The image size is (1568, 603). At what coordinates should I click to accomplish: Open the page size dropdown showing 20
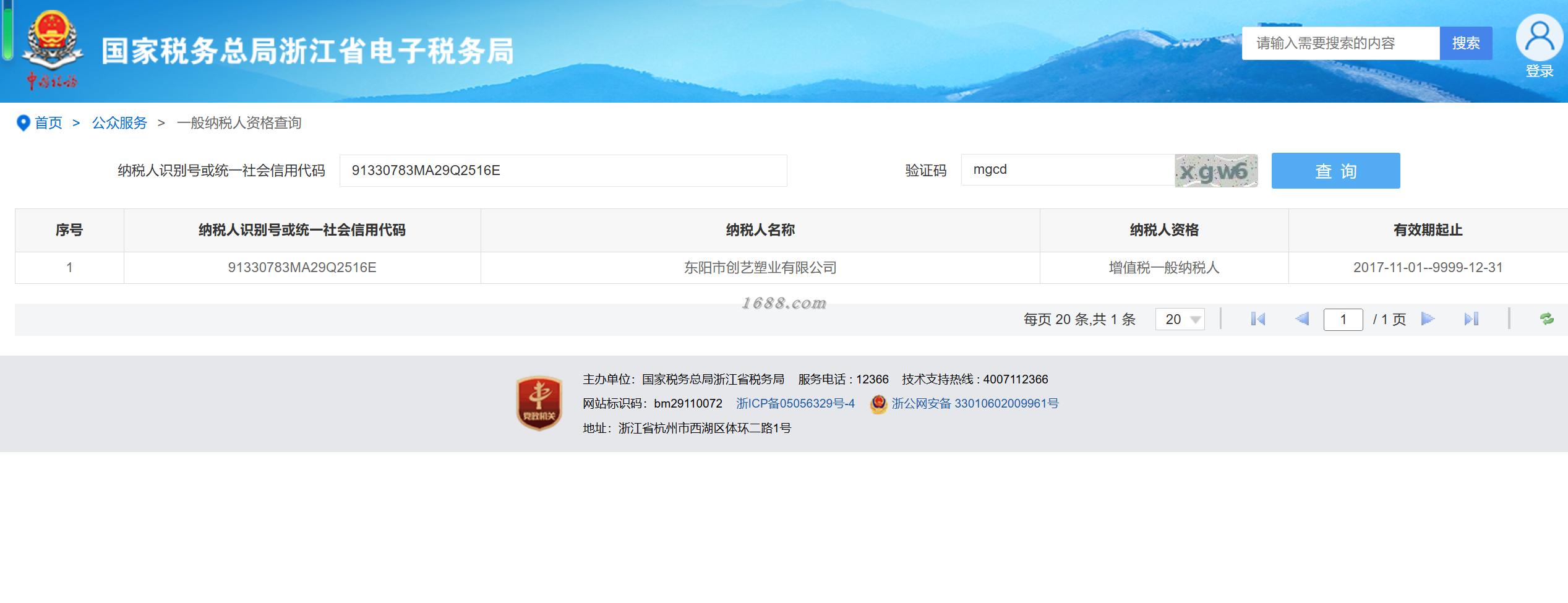click(x=1180, y=319)
